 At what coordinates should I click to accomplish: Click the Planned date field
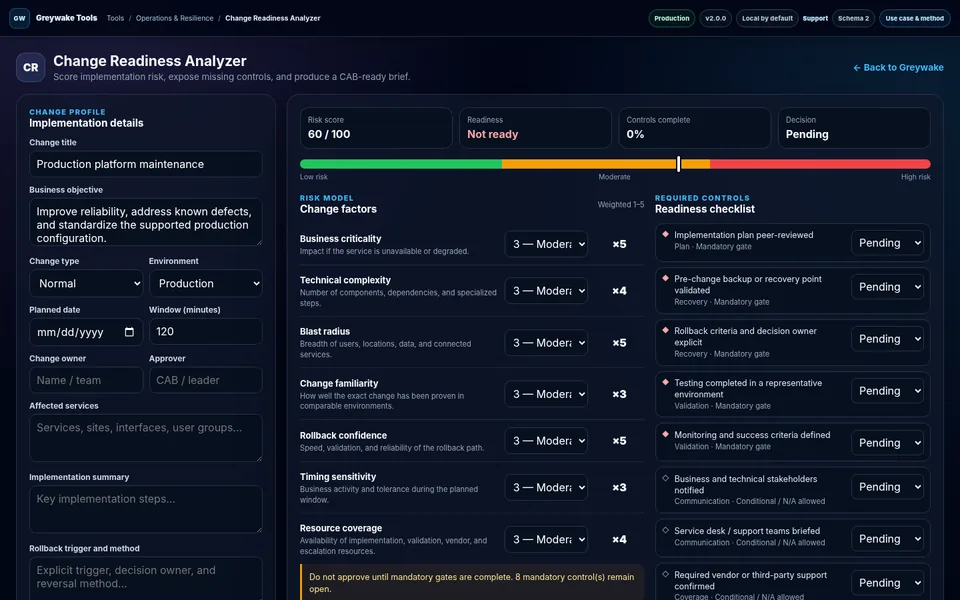pyautogui.click(x=86, y=332)
